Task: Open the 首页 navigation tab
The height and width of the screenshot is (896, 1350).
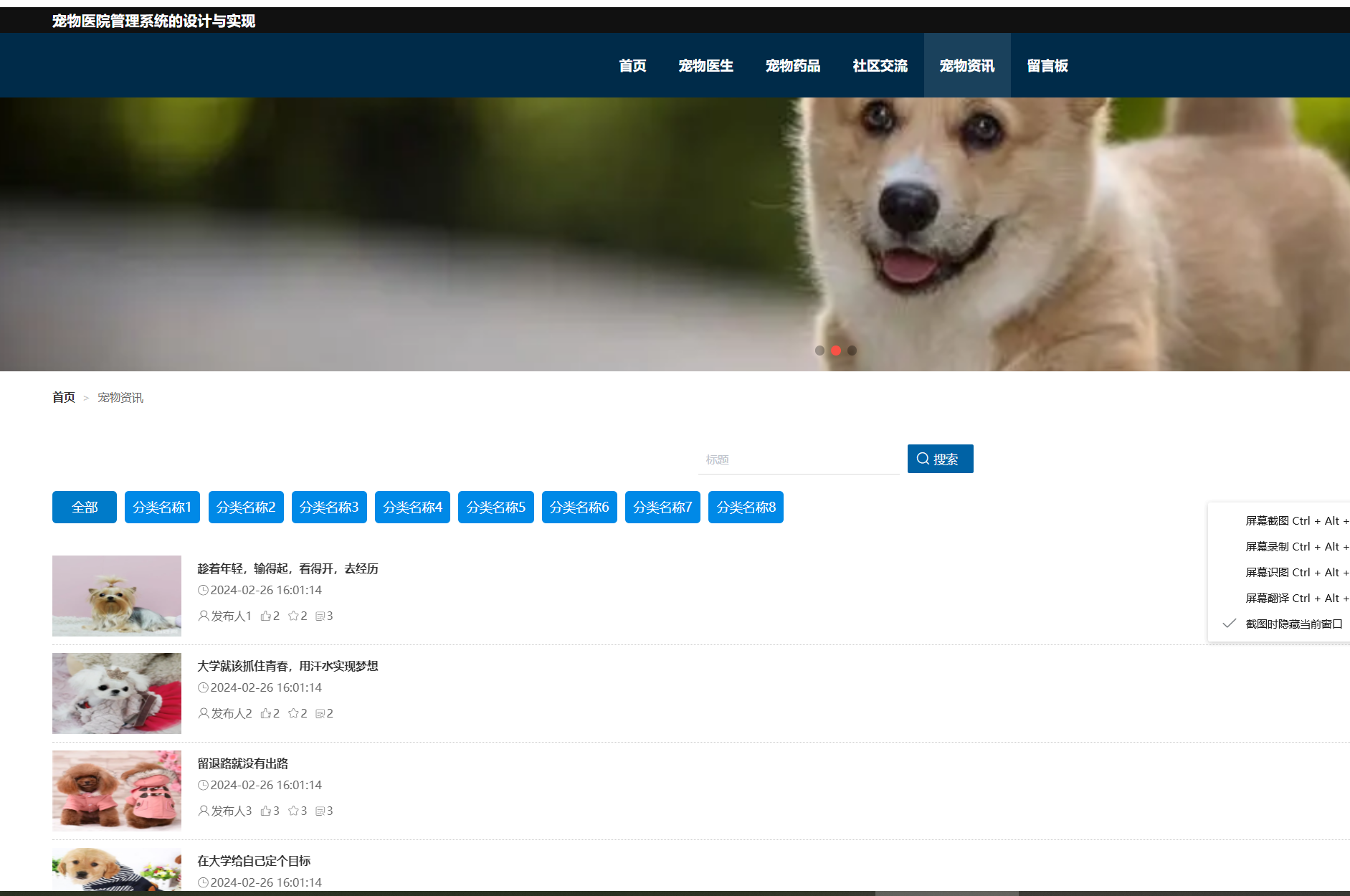Action: pyautogui.click(x=632, y=65)
